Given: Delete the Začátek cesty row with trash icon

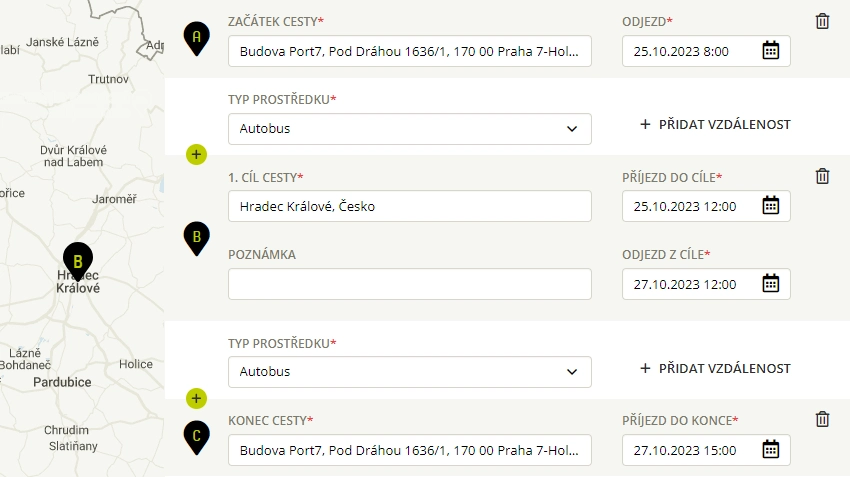Looking at the screenshot, I should click(x=822, y=21).
